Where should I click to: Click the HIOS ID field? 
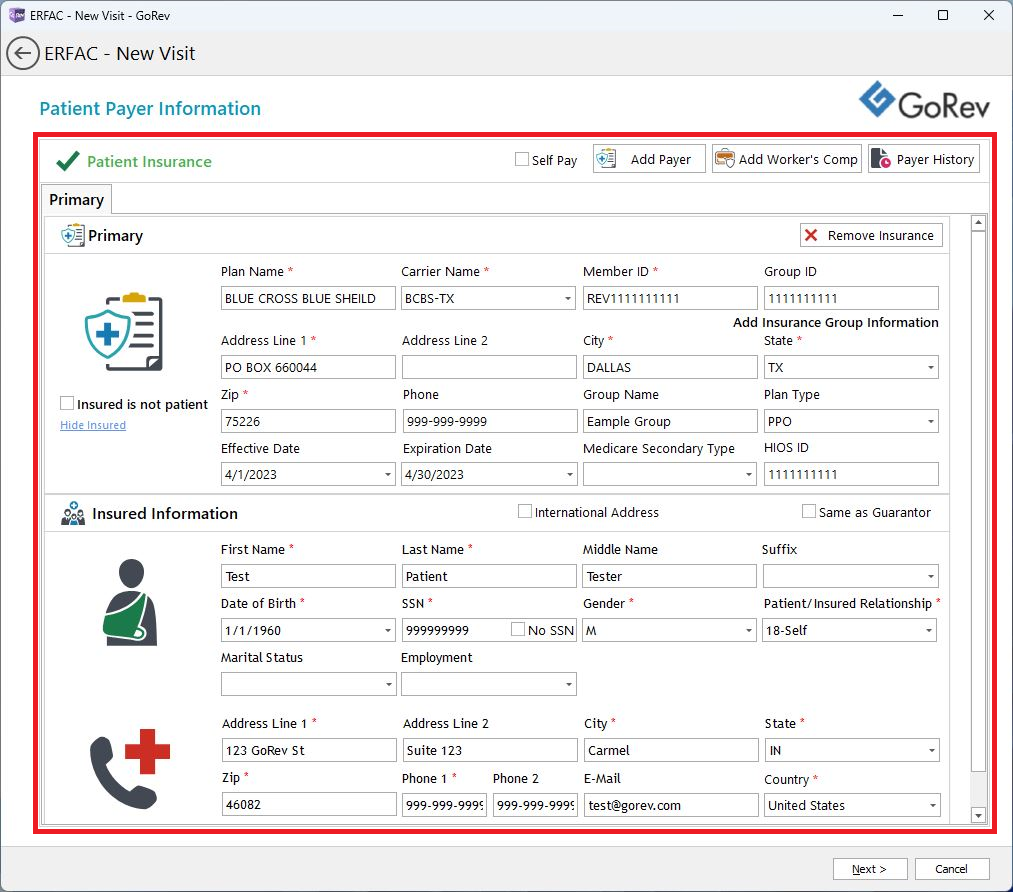851,475
